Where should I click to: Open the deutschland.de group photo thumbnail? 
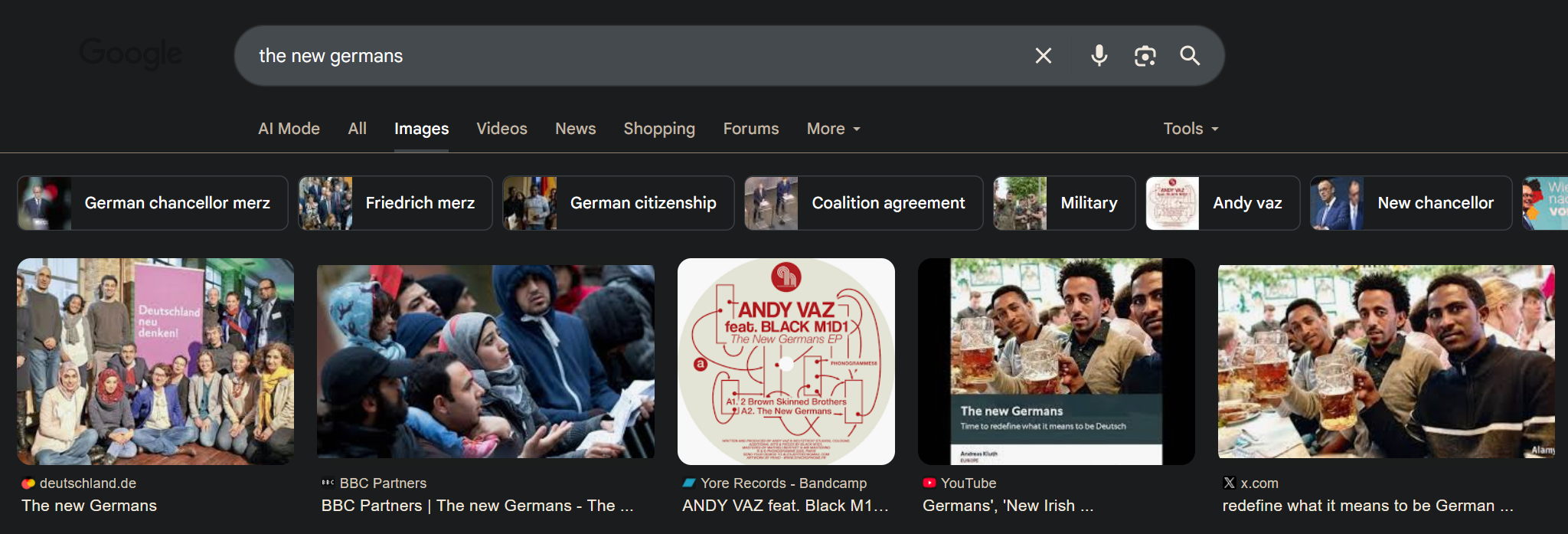(155, 362)
